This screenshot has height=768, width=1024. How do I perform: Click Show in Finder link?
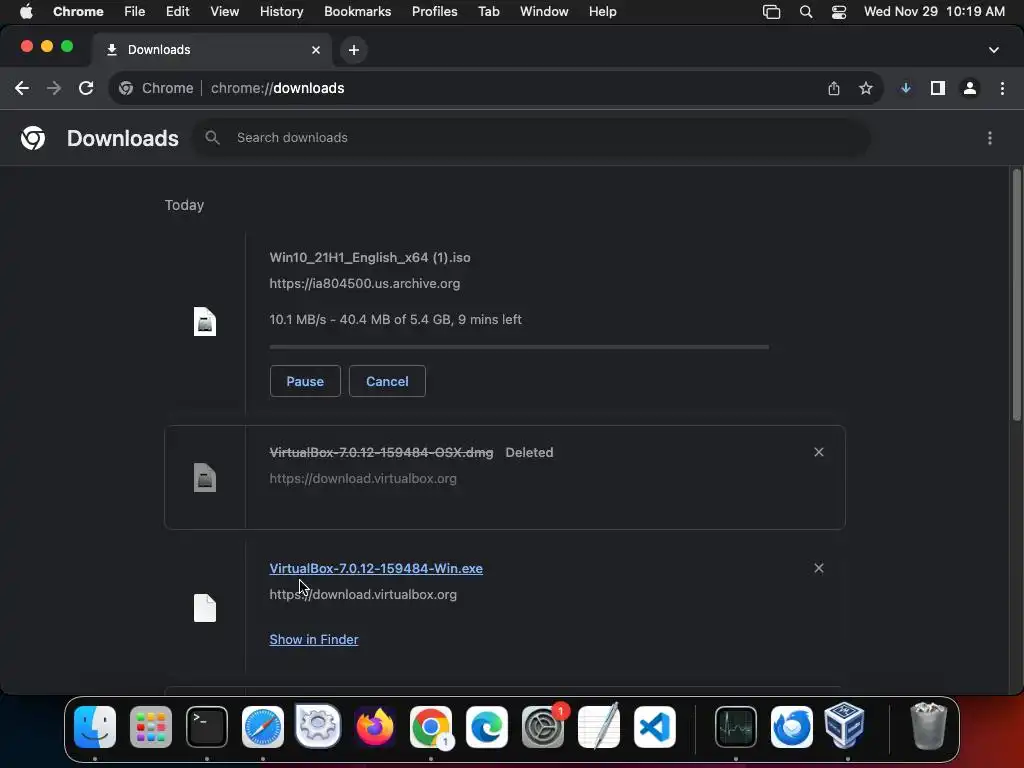[313, 639]
